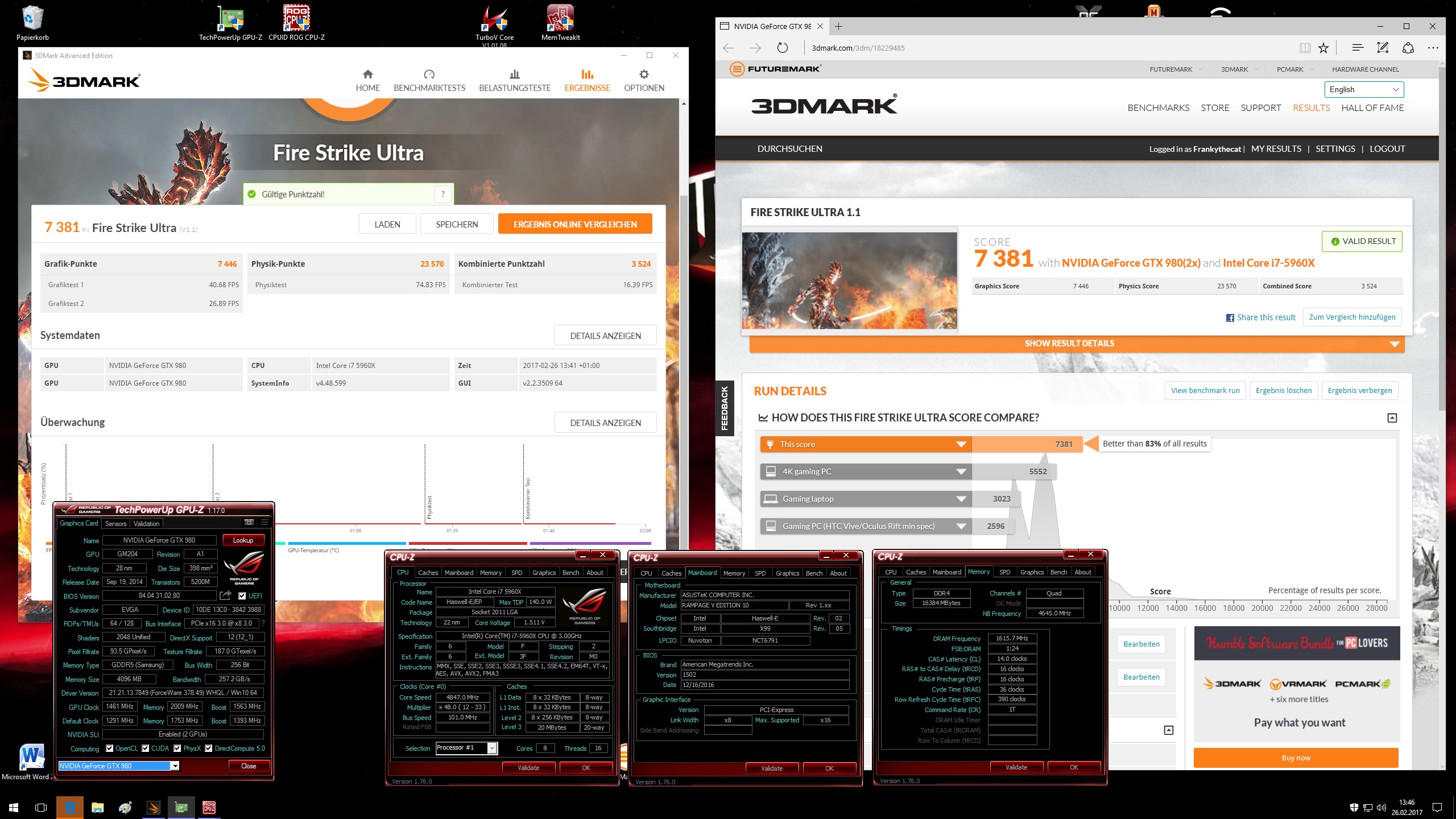Expand Gaming laptop comparison dropdown
Viewport: 1456px width, 819px height.
coord(961,499)
